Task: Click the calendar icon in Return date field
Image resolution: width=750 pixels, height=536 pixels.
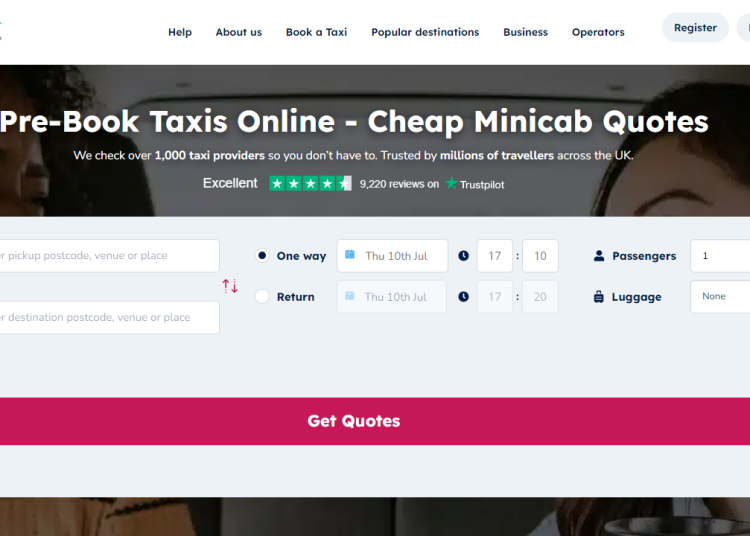Action: (x=350, y=296)
